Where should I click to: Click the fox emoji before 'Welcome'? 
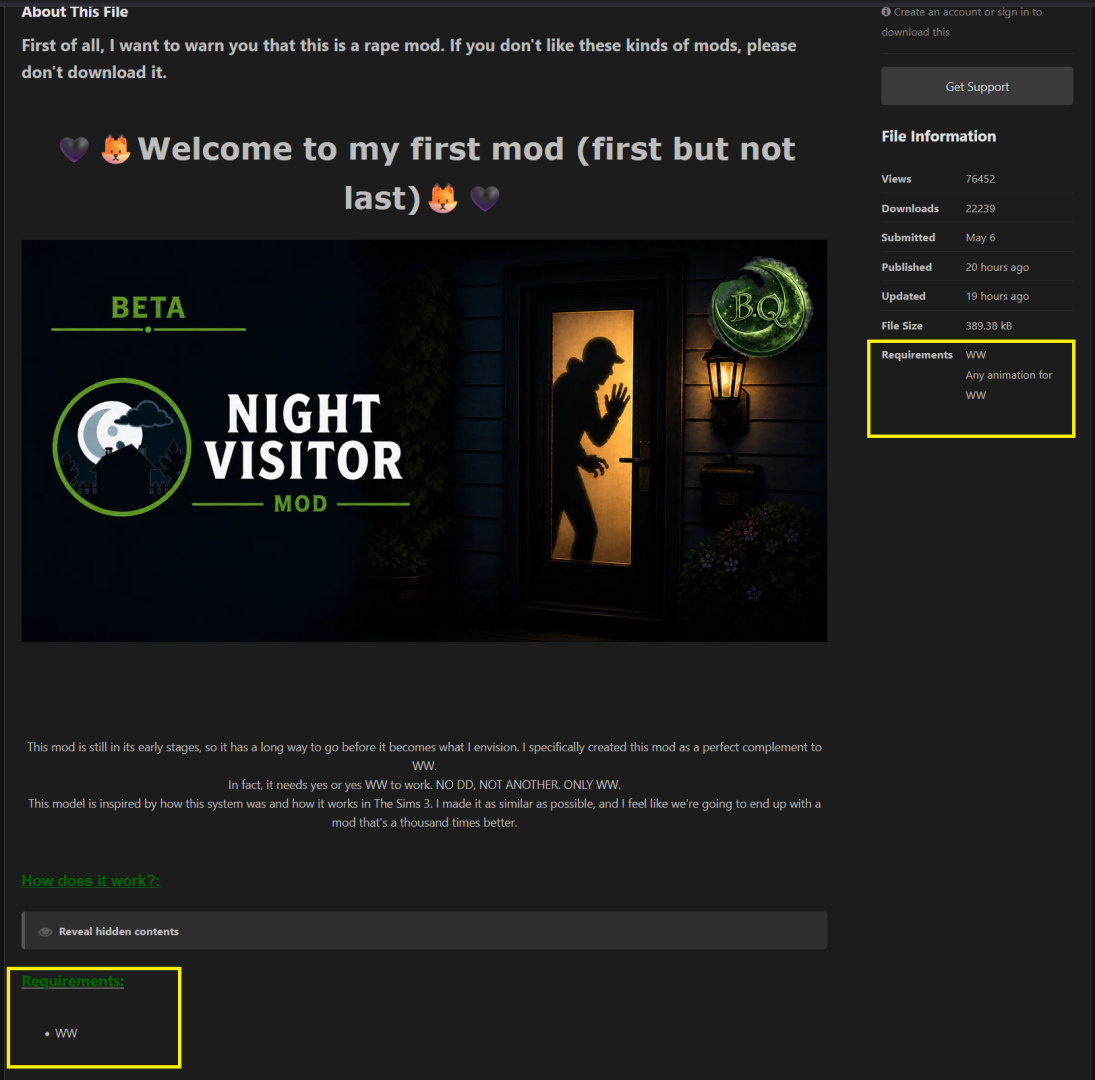pos(116,149)
